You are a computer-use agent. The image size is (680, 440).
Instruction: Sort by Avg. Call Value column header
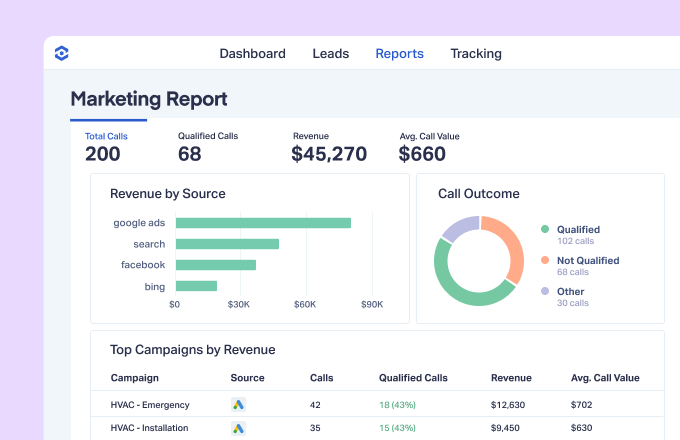coord(605,378)
